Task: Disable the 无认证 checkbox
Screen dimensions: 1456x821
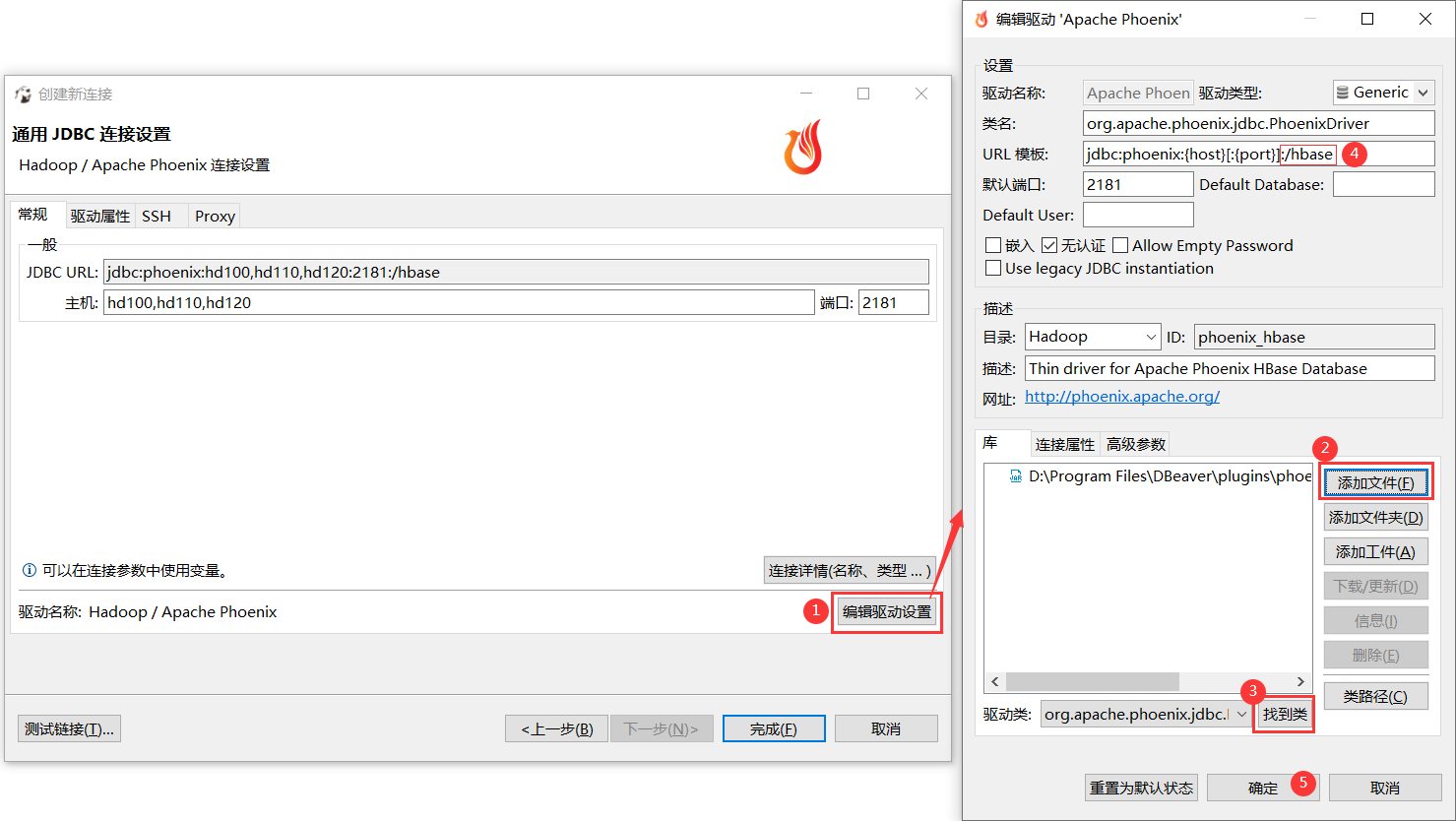Action: coord(1049,245)
